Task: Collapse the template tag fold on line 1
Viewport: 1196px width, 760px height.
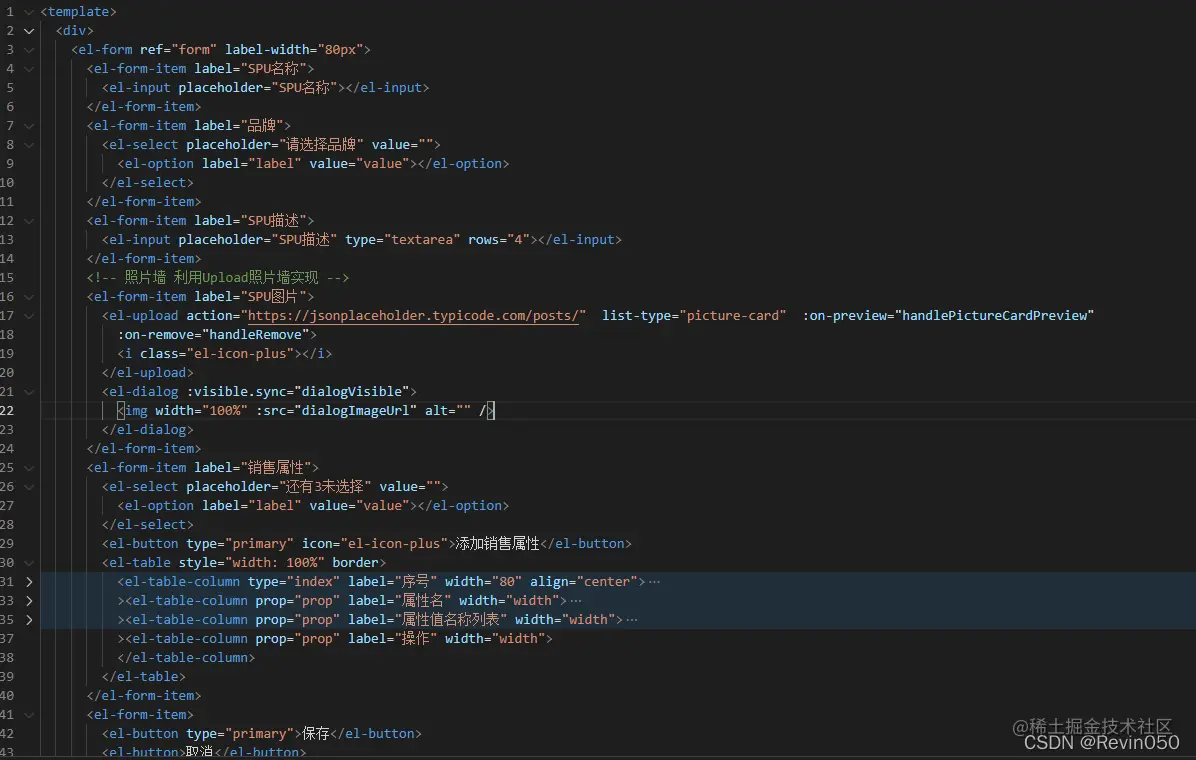Action: 29,12
